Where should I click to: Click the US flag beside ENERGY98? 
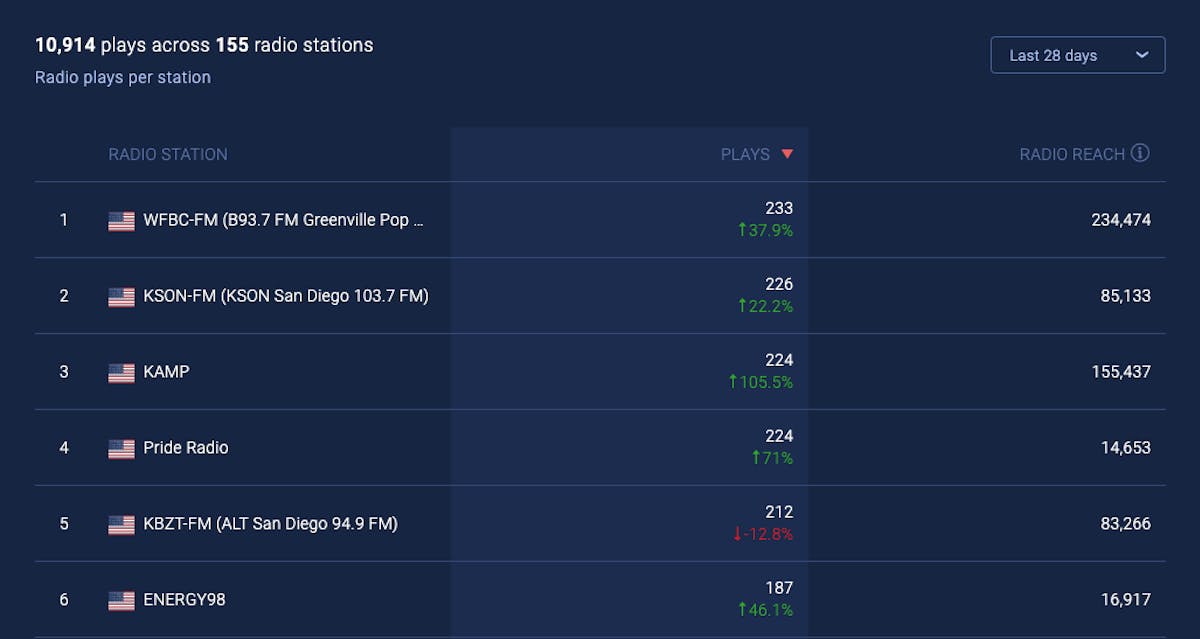121,601
